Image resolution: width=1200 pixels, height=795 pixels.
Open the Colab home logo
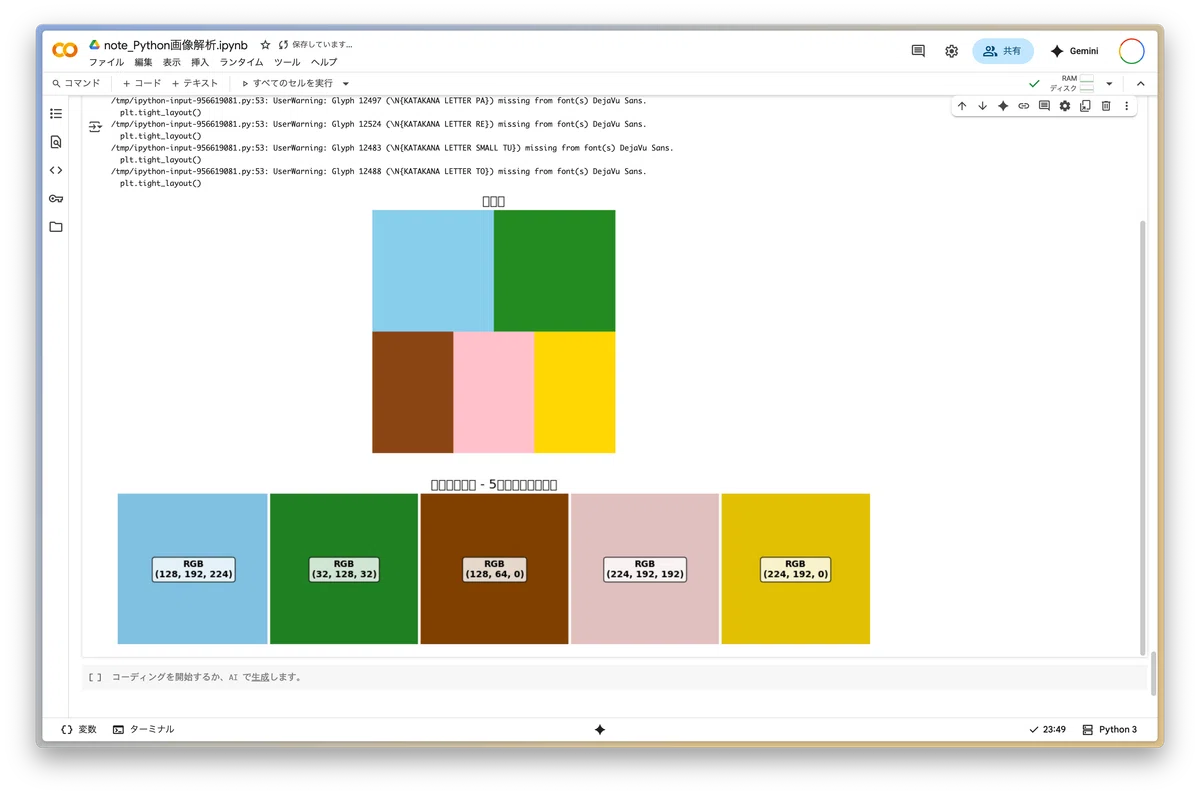point(65,50)
